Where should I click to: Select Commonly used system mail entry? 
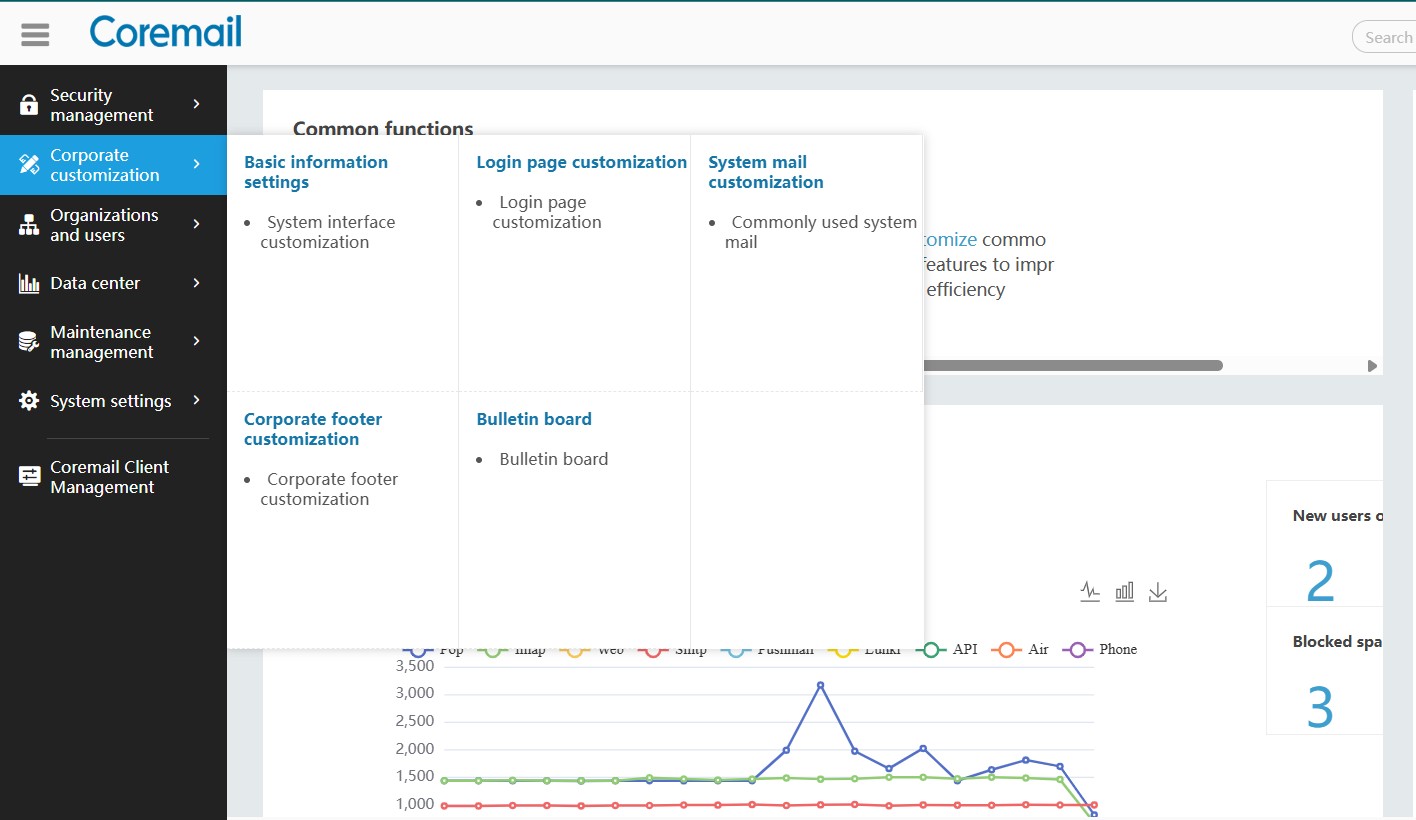[x=822, y=232]
